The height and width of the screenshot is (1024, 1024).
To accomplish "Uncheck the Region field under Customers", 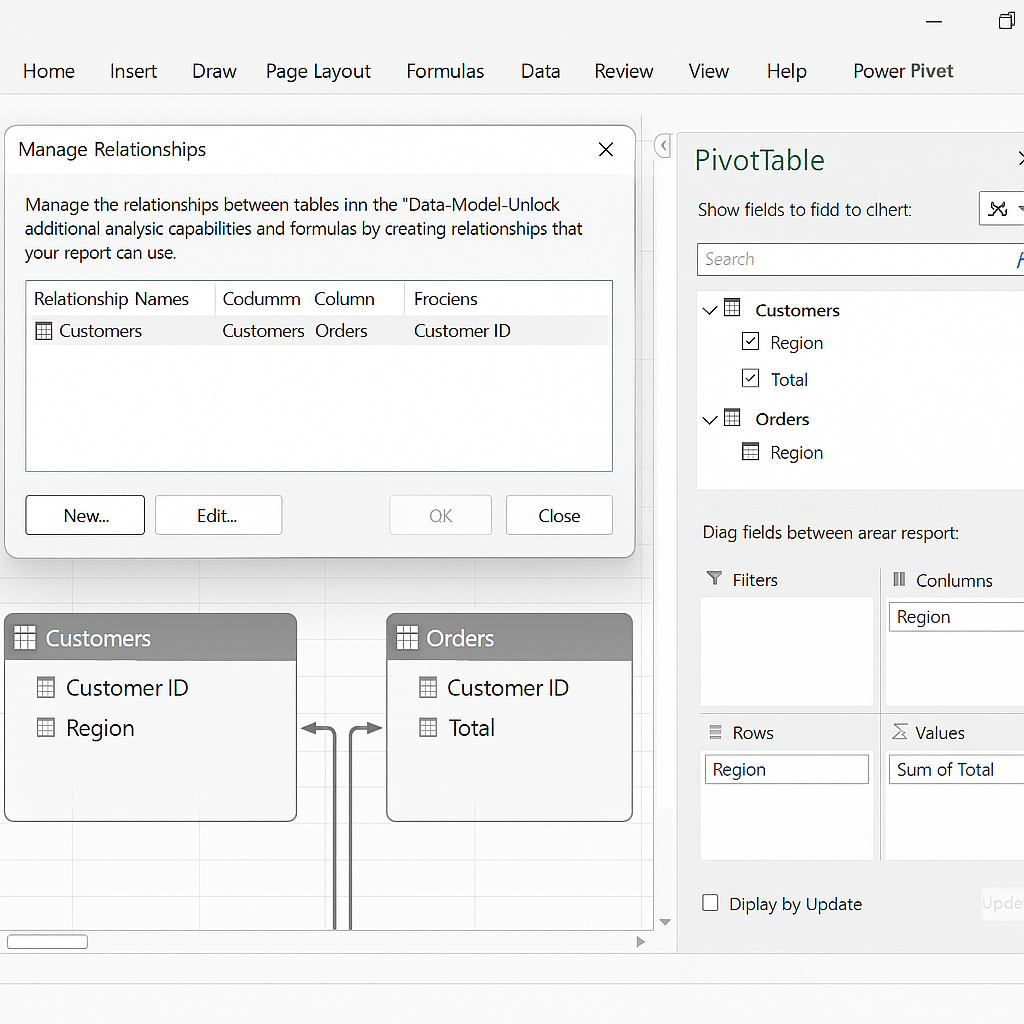I will coord(750,341).
